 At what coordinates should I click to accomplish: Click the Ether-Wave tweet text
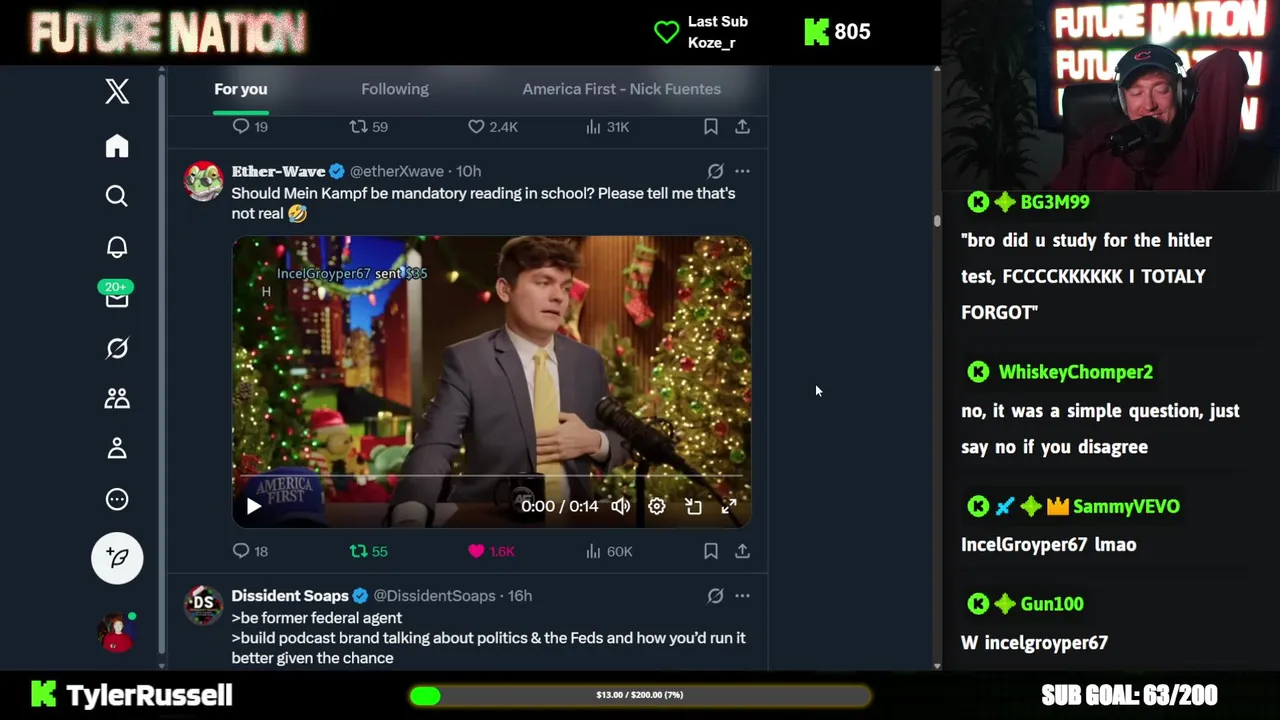pyautogui.click(x=483, y=203)
